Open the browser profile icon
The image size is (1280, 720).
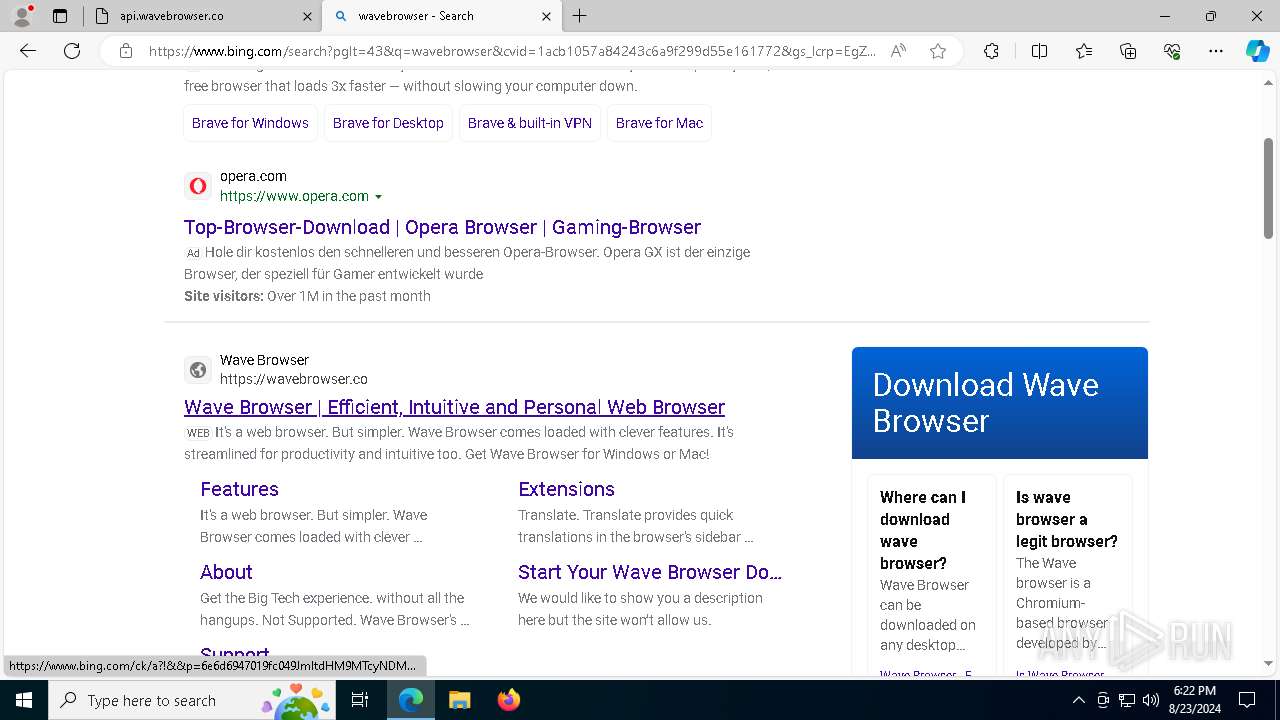(x=22, y=16)
